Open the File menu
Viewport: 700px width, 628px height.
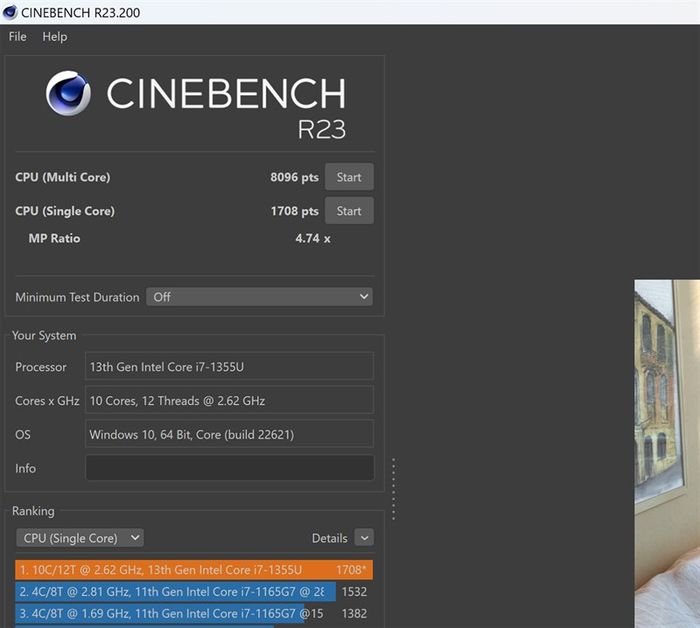pyautogui.click(x=17, y=37)
